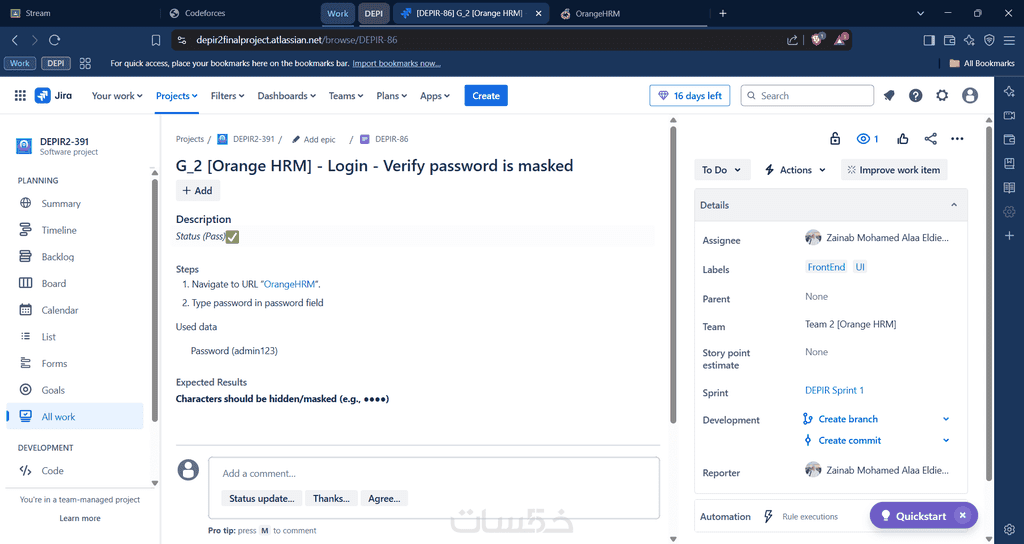Close the Quickstart panel button
The width and height of the screenshot is (1024, 544).
pyautogui.click(x=962, y=515)
